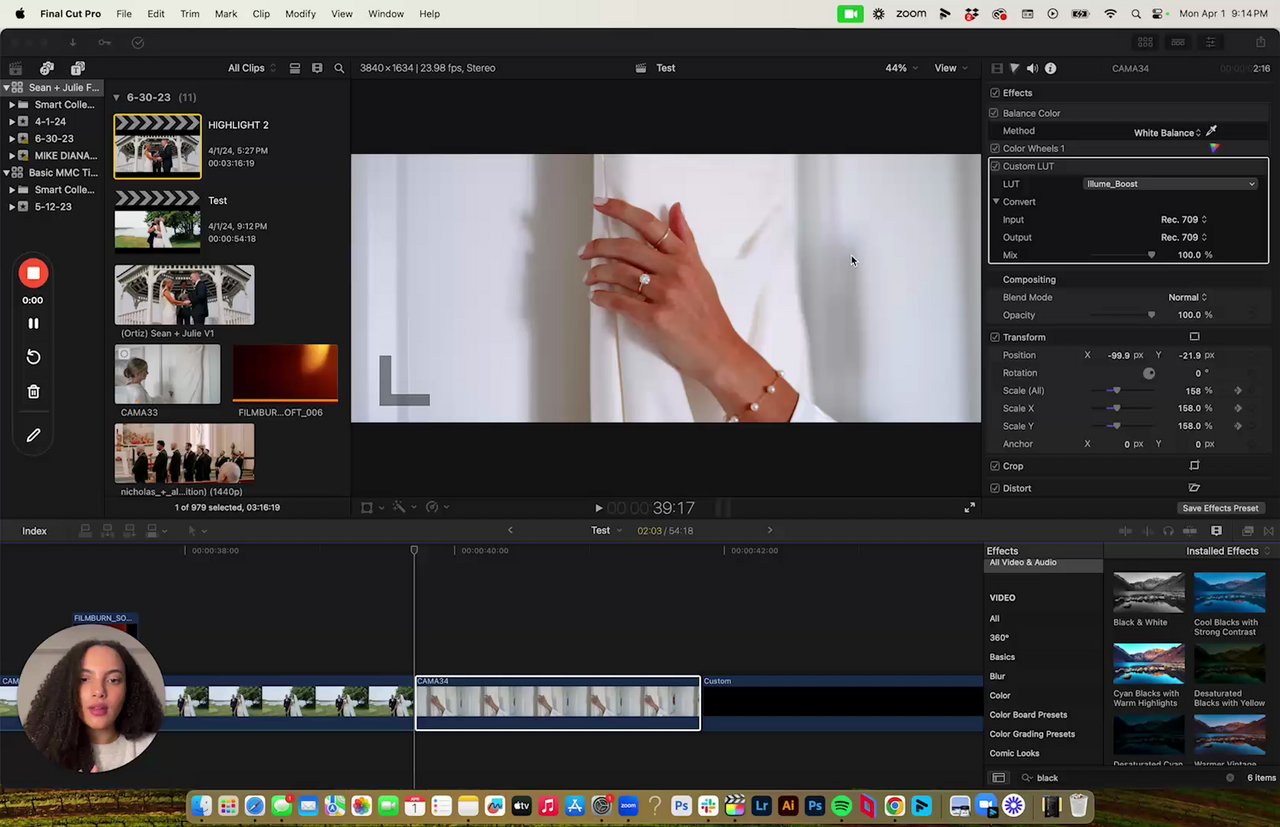Open the viewer 44% zoom dropdown
1280x827 pixels.
tap(901, 68)
